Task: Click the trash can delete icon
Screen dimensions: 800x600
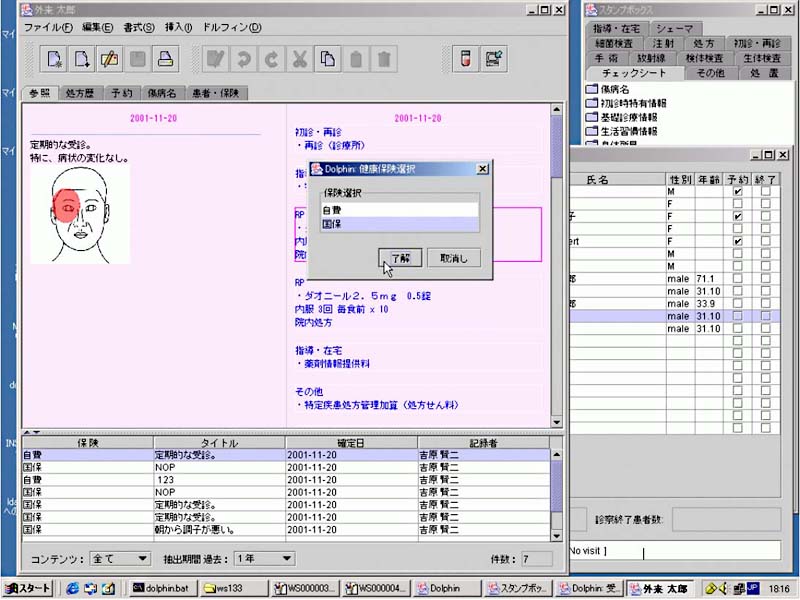Action: (382, 59)
